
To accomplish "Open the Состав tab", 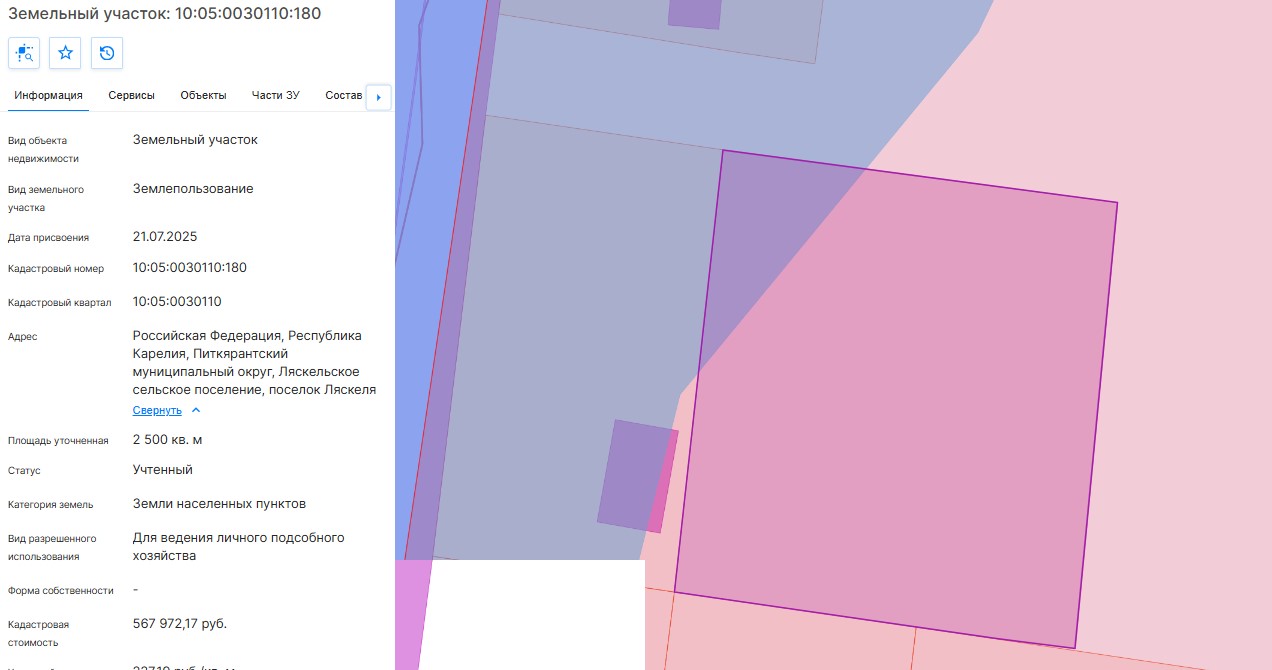I will click(x=343, y=95).
